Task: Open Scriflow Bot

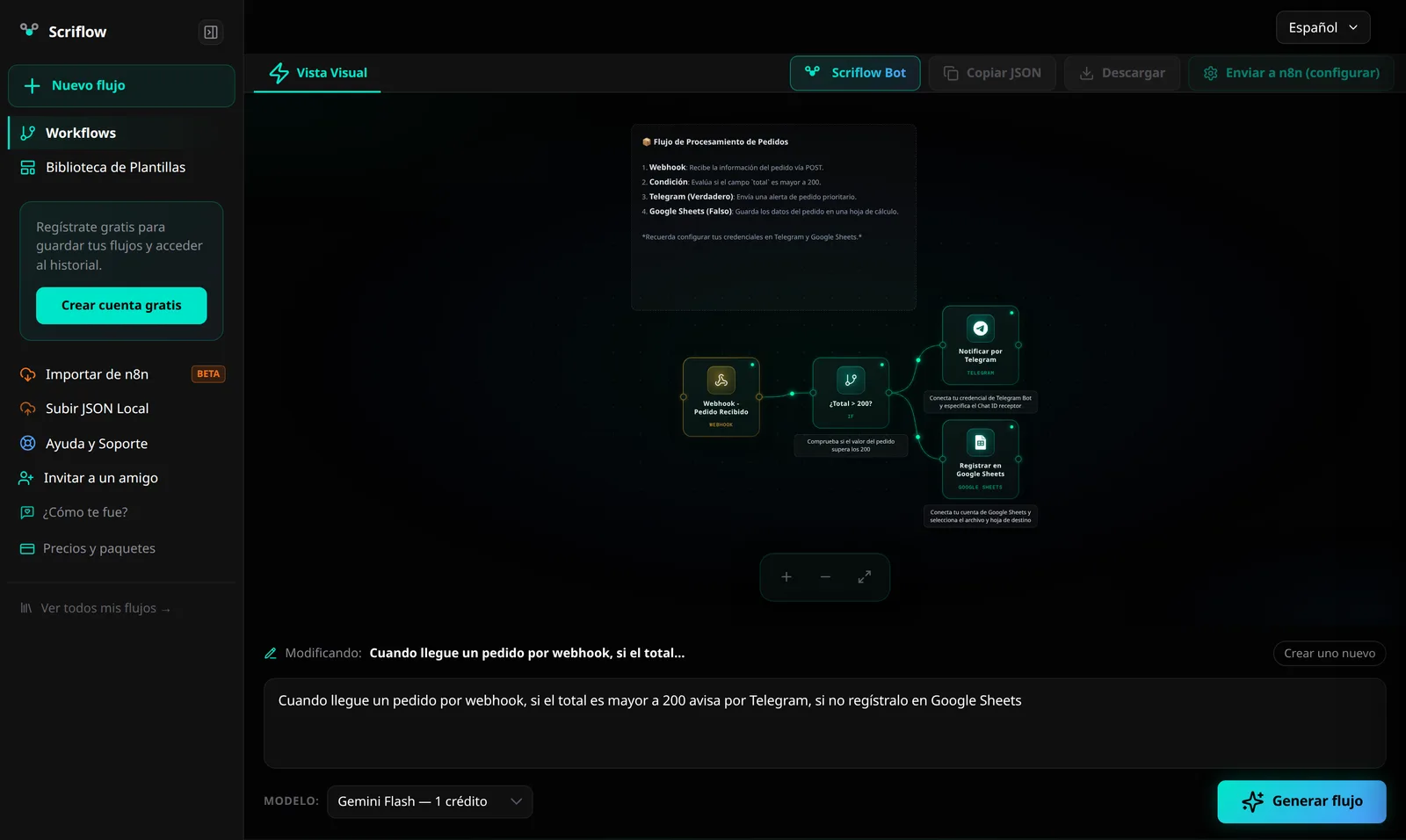Action: pyautogui.click(x=855, y=73)
